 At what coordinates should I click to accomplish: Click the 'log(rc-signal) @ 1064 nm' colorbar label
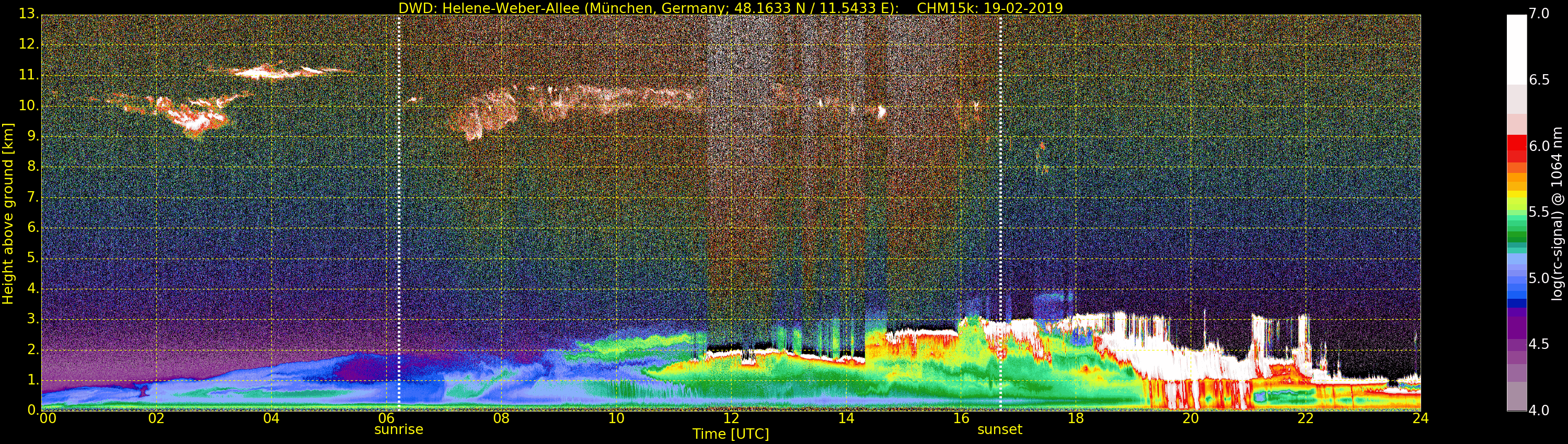click(1557, 214)
